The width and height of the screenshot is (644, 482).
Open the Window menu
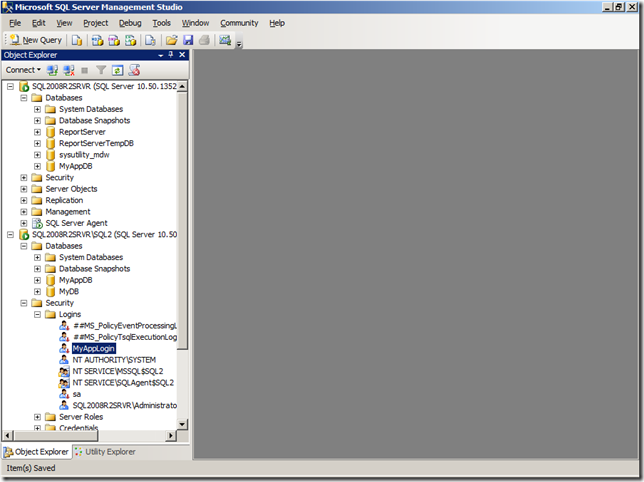point(196,23)
